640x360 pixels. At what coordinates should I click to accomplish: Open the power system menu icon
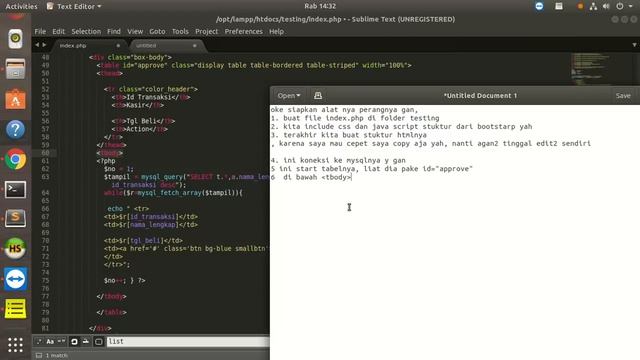[x=620, y=6]
